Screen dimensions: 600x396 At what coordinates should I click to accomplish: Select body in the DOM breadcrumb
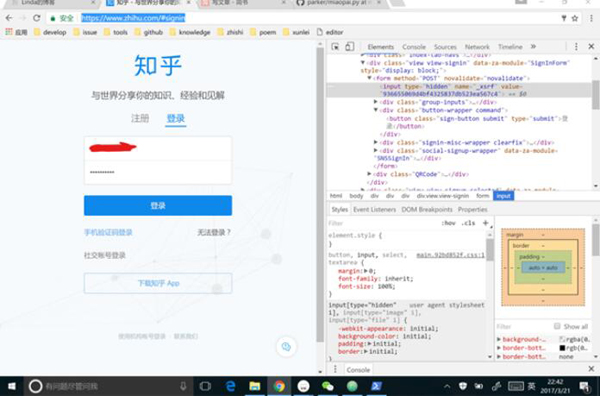(x=356, y=196)
